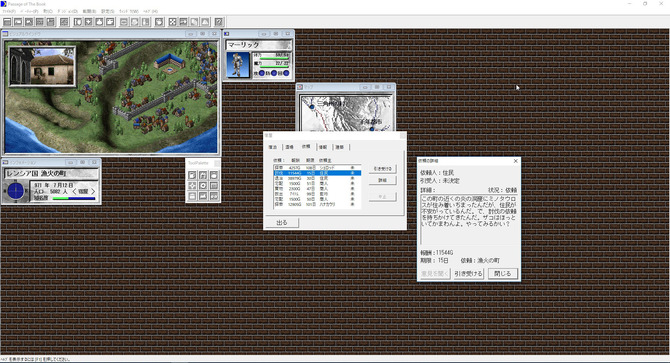The height and width of the screenshot is (363, 670).
Task: Click 引き受ける in the request list dialog
Action: [382, 169]
